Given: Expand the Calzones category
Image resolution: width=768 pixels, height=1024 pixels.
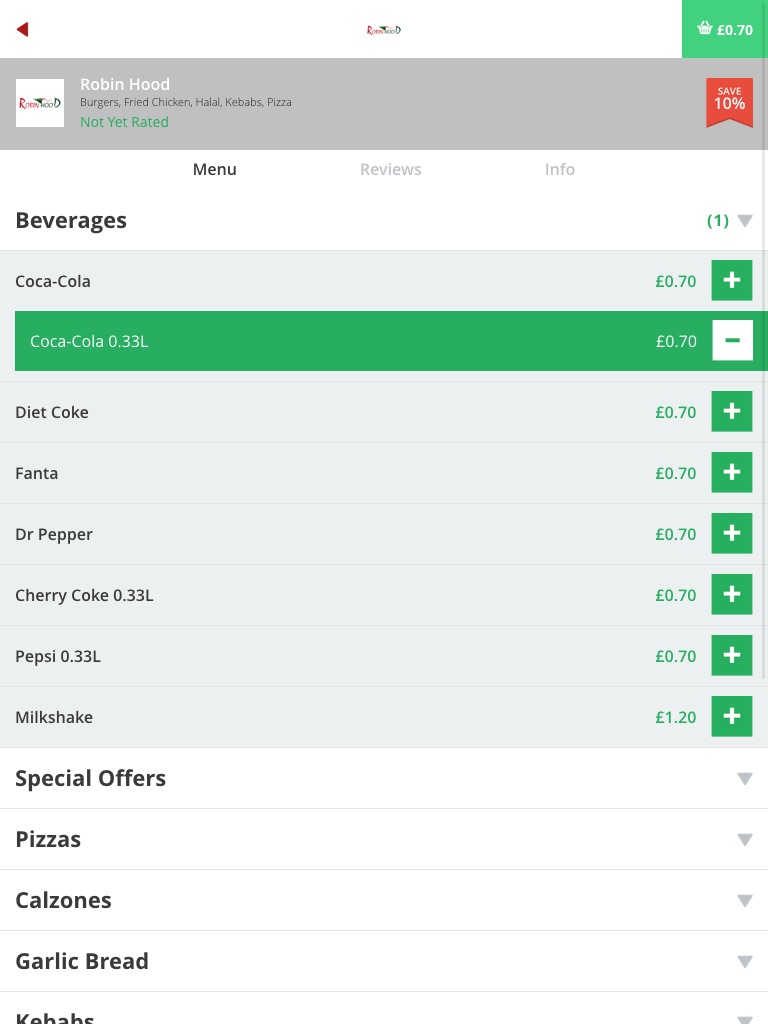Looking at the screenshot, I should (744, 901).
